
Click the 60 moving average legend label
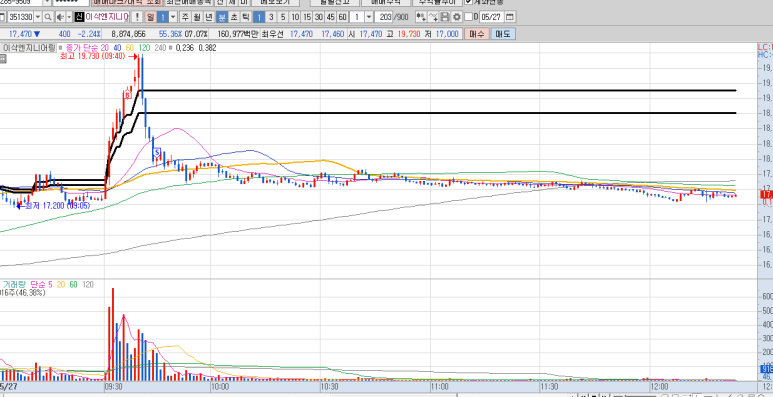tap(129, 48)
